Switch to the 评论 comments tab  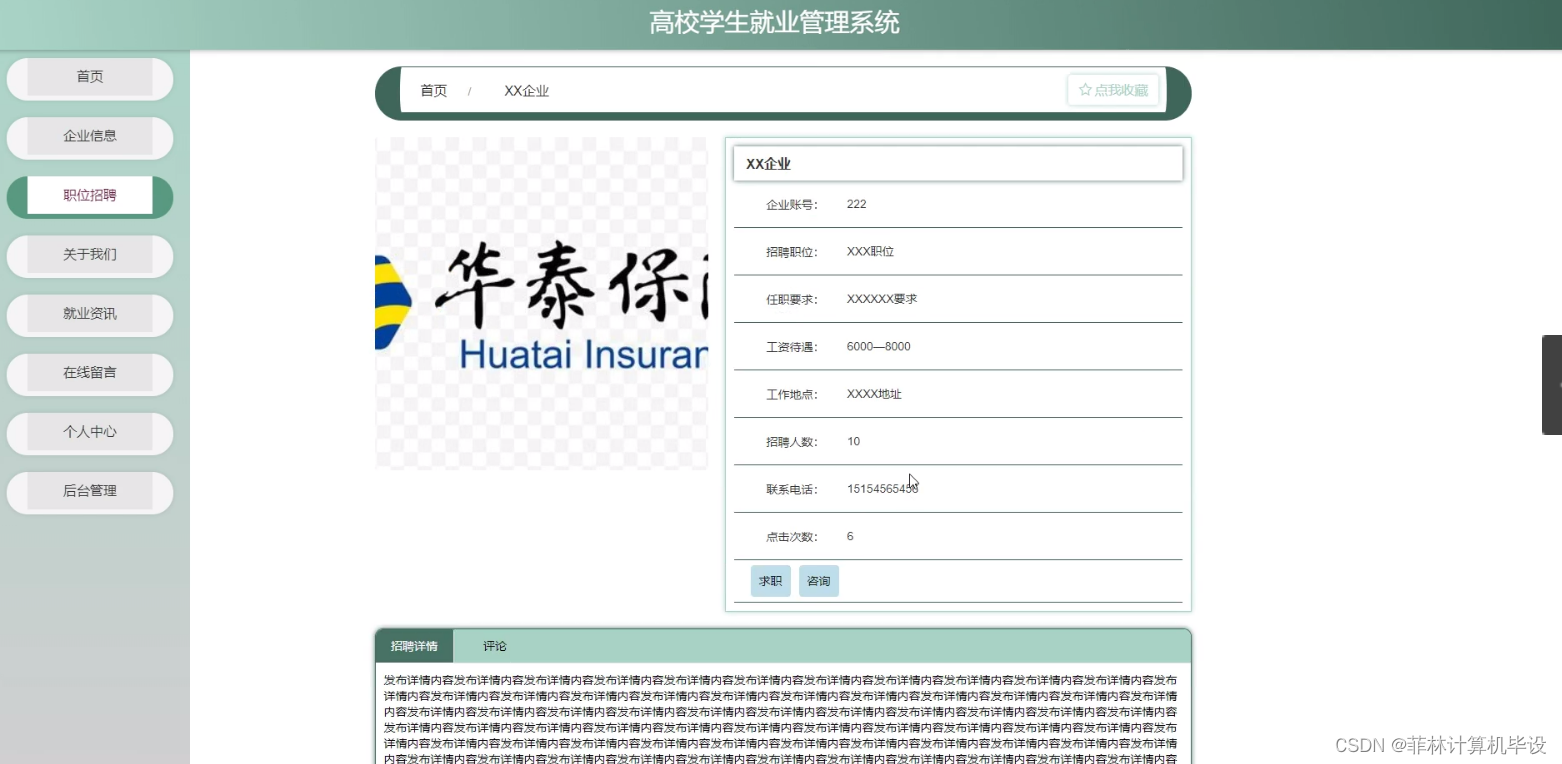click(x=494, y=645)
